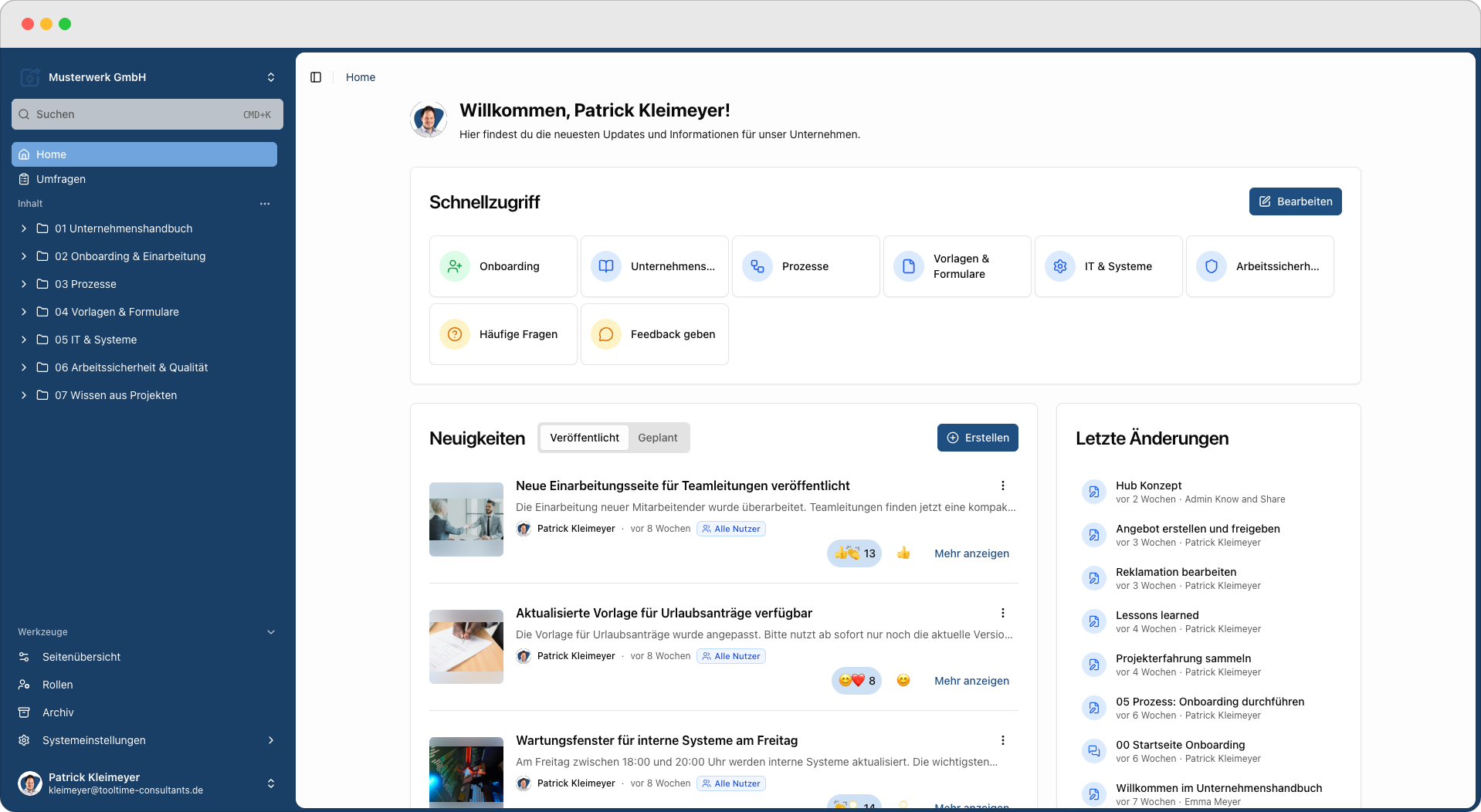1481x812 pixels.
Task: Click Mehr anzeigen on Urlaubsanträge post
Action: tap(971, 681)
